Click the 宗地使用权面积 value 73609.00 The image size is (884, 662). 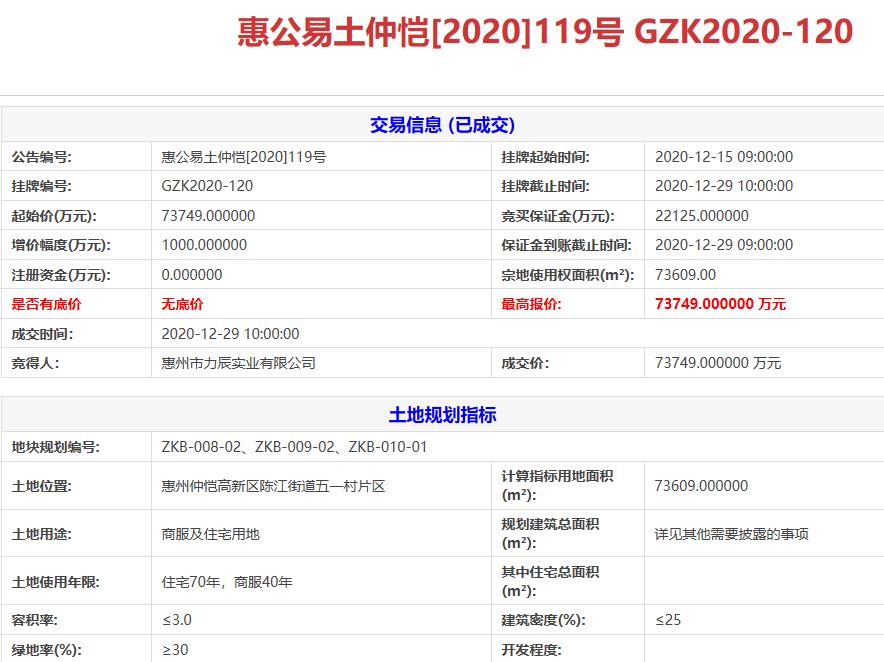[685, 275]
